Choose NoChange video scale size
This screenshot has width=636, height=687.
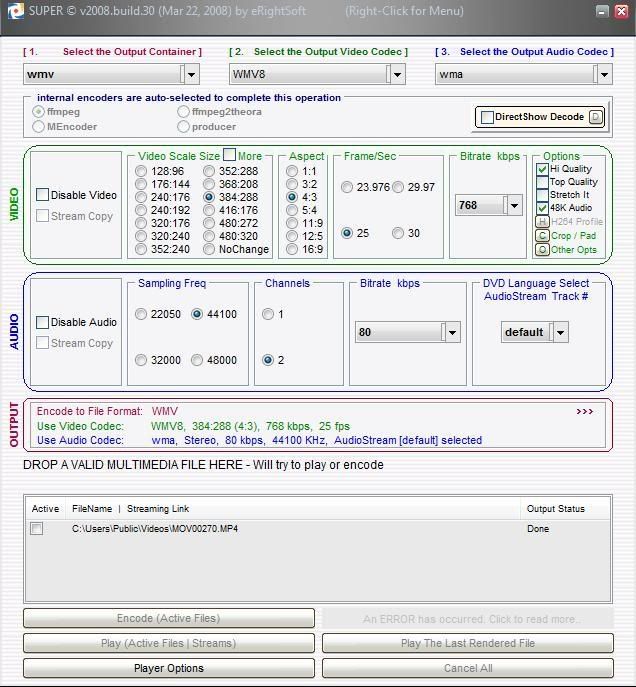coord(209,249)
